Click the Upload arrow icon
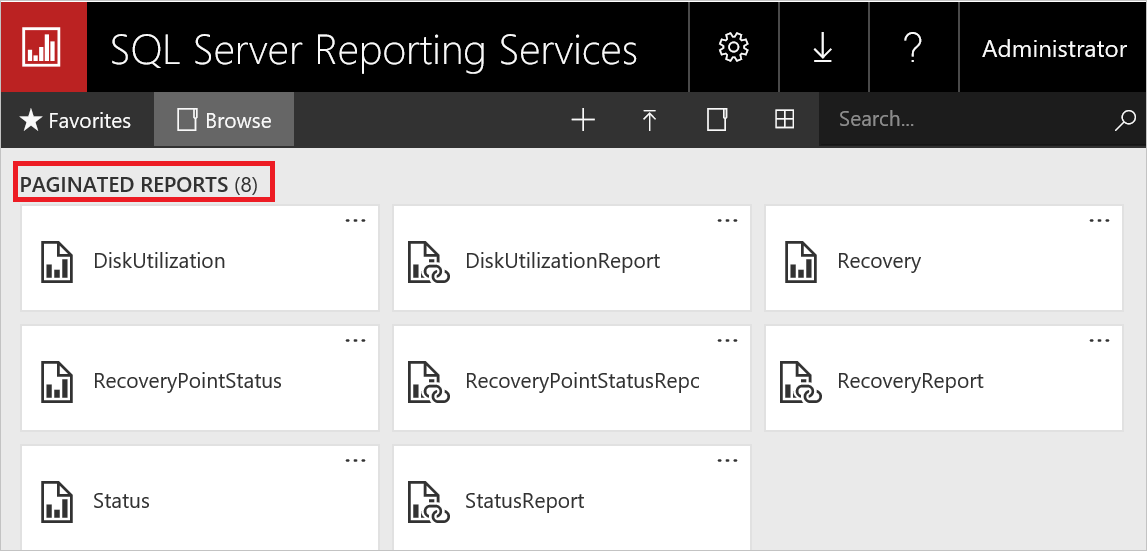 pos(650,120)
